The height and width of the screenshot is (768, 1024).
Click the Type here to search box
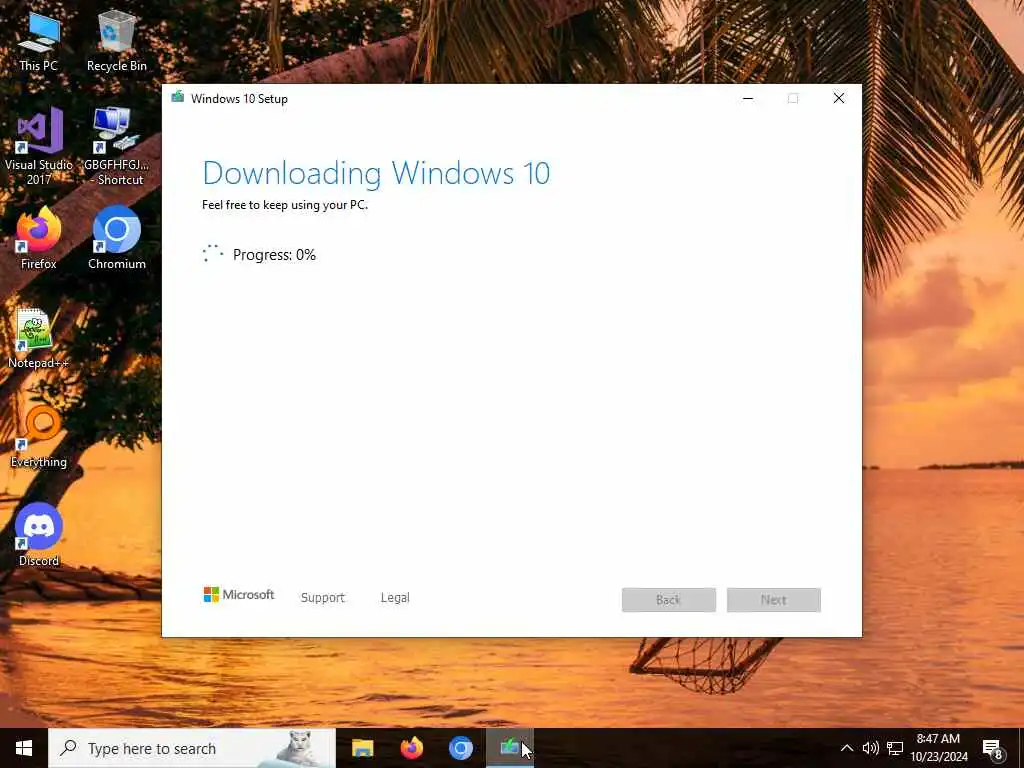coord(192,748)
